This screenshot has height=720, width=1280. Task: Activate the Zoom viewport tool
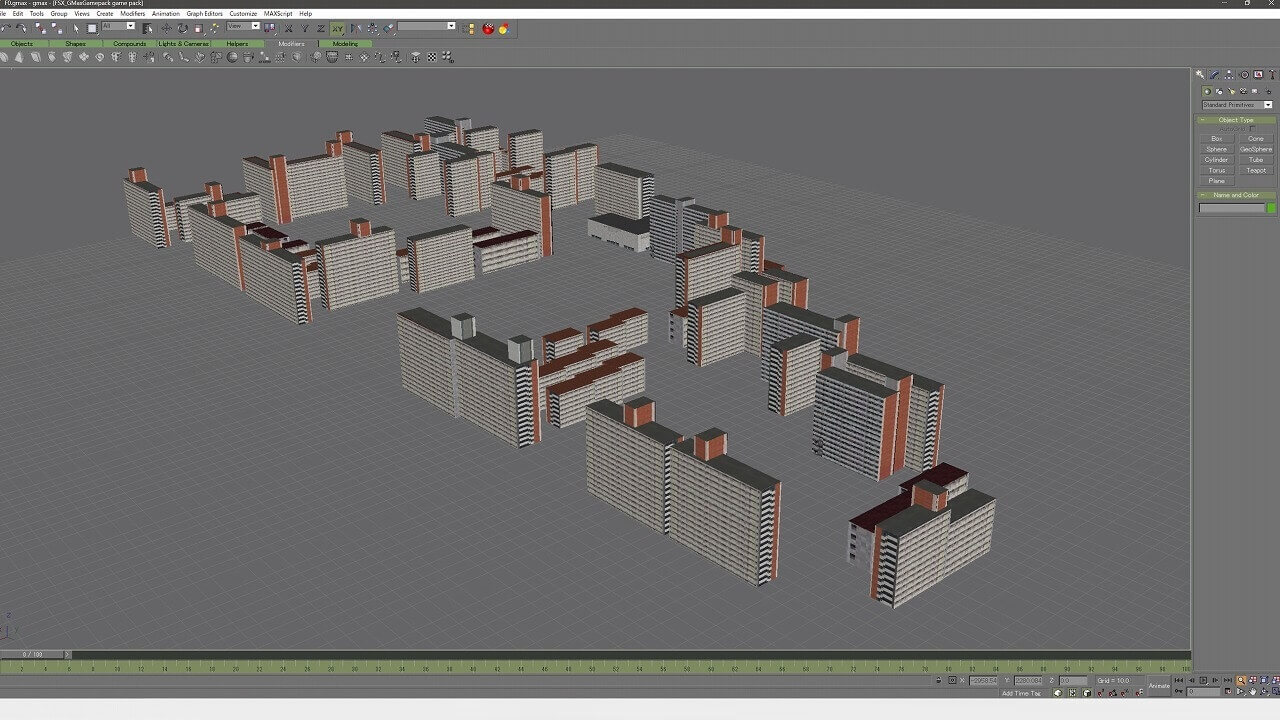[1241, 681]
